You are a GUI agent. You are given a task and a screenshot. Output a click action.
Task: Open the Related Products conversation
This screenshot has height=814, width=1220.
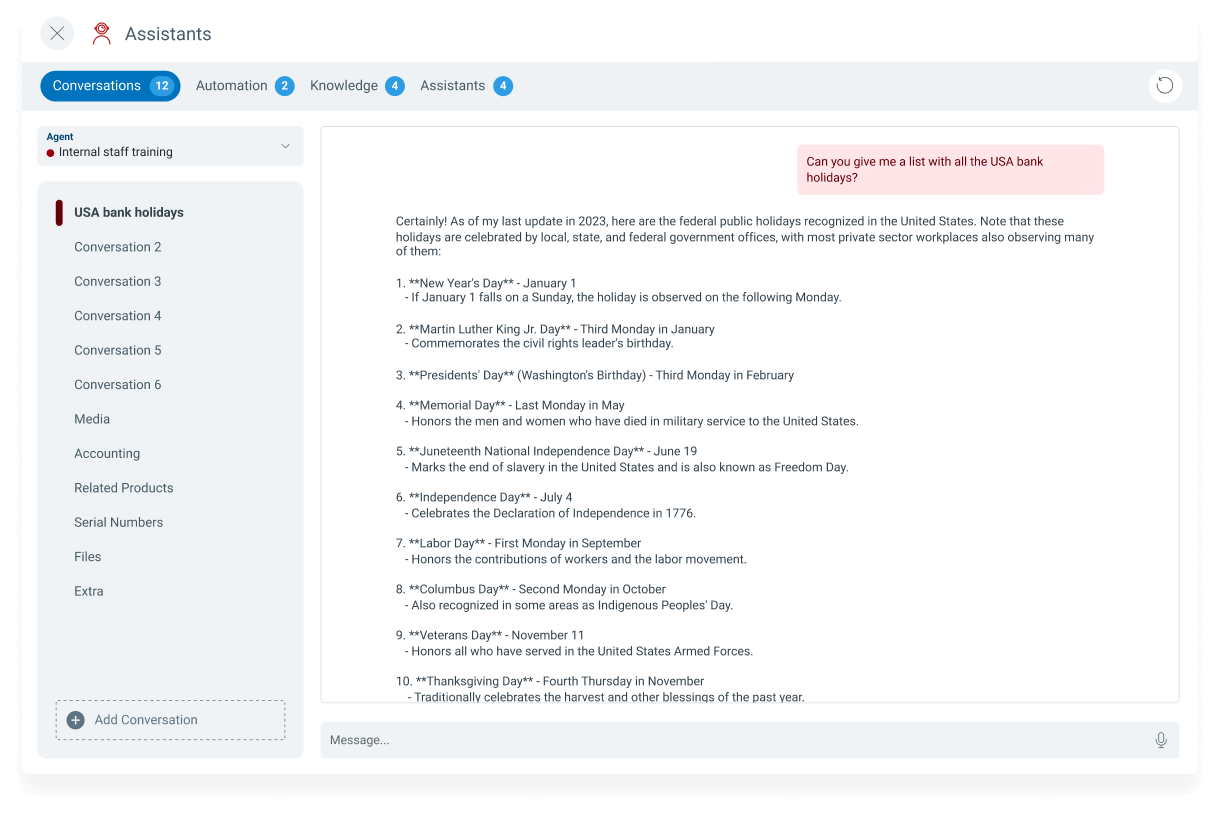point(124,488)
